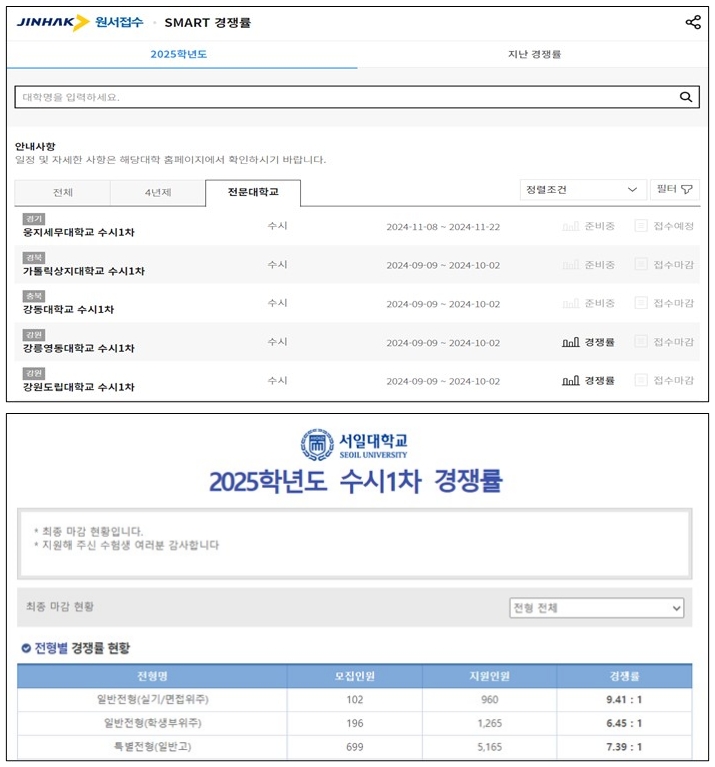The width and height of the screenshot is (715, 767).
Task: Select the 전체 tab
Action: pos(62,193)
